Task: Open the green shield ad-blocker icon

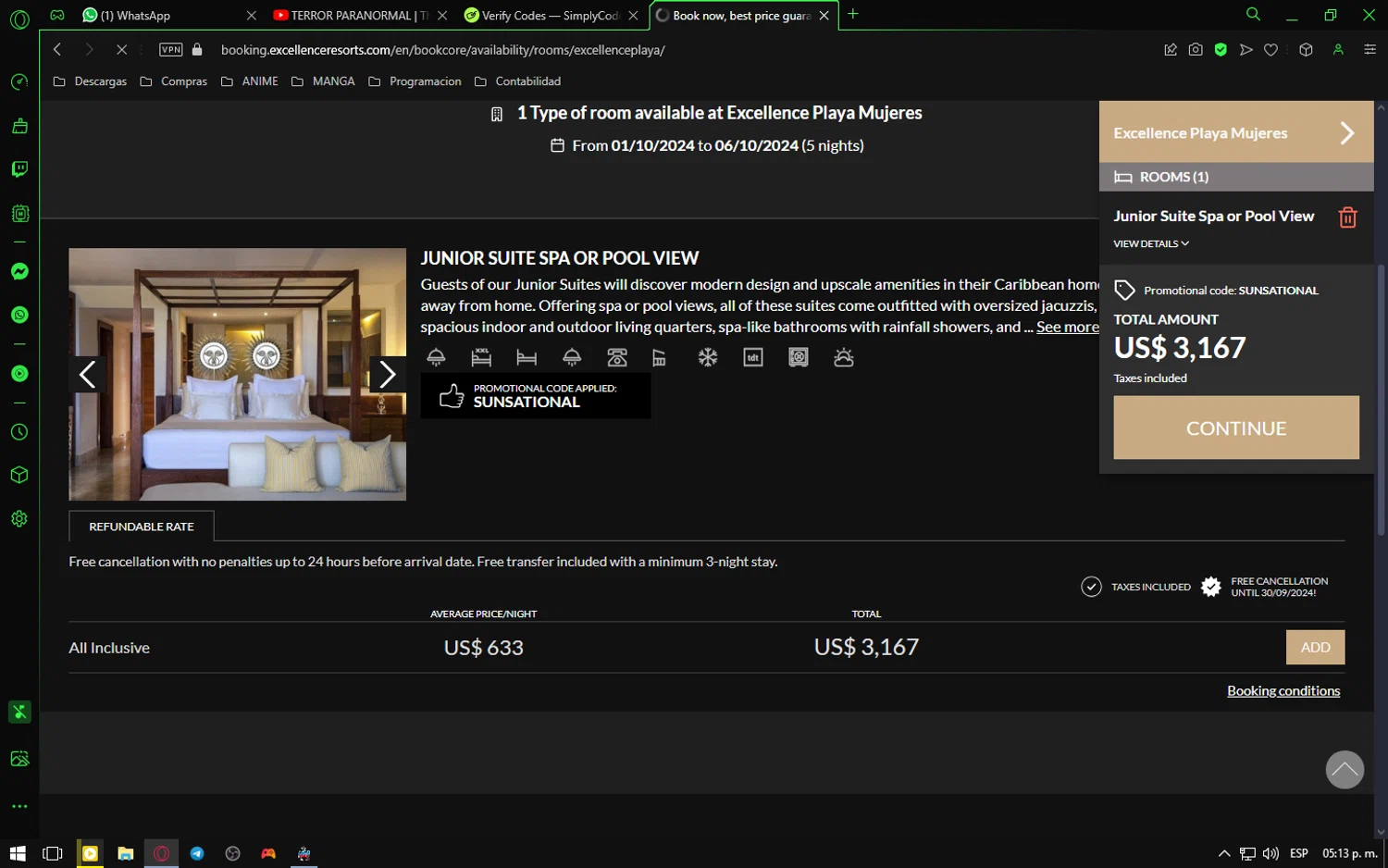Action: [1221, 50]
